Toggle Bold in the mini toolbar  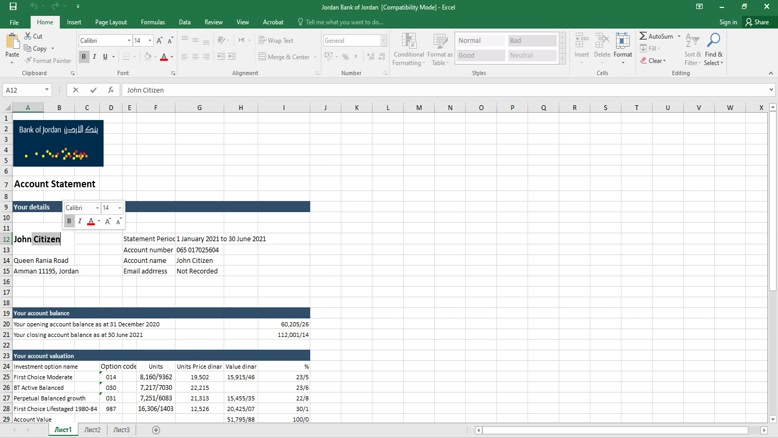tap(69, 221)
